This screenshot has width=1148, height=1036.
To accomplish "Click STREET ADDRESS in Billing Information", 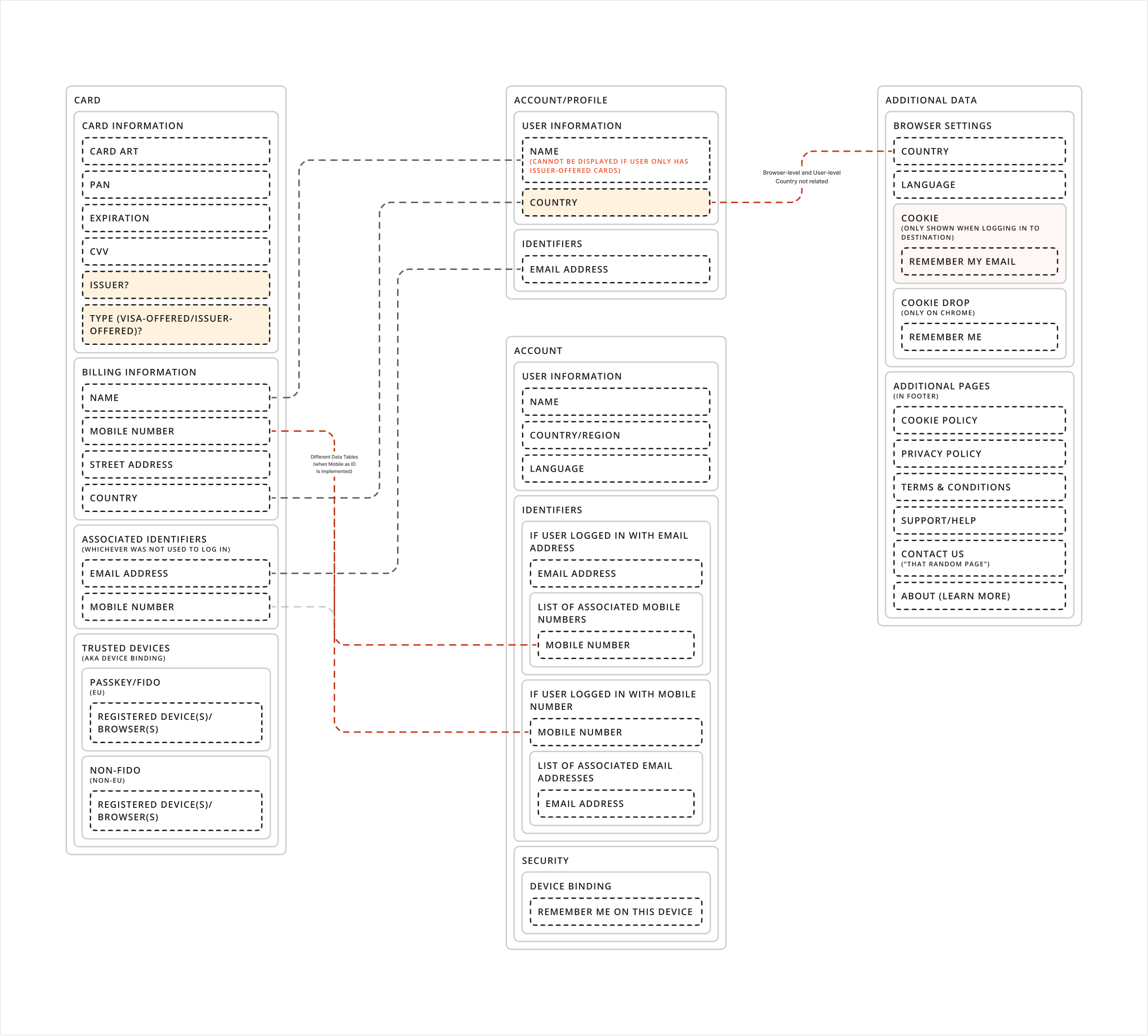I will [x=176, y=464].
